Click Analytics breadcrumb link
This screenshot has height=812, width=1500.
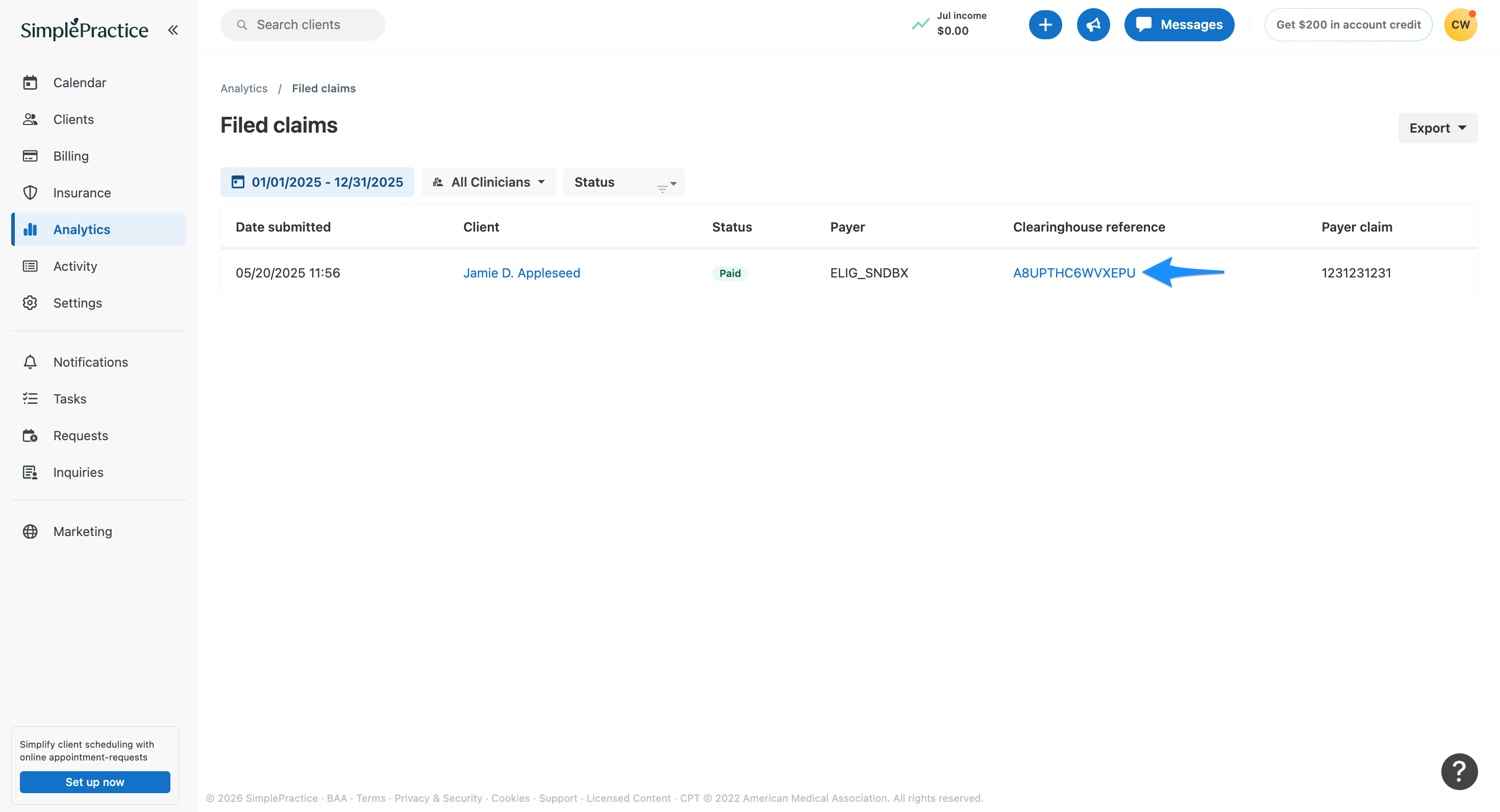coord(244,88)
